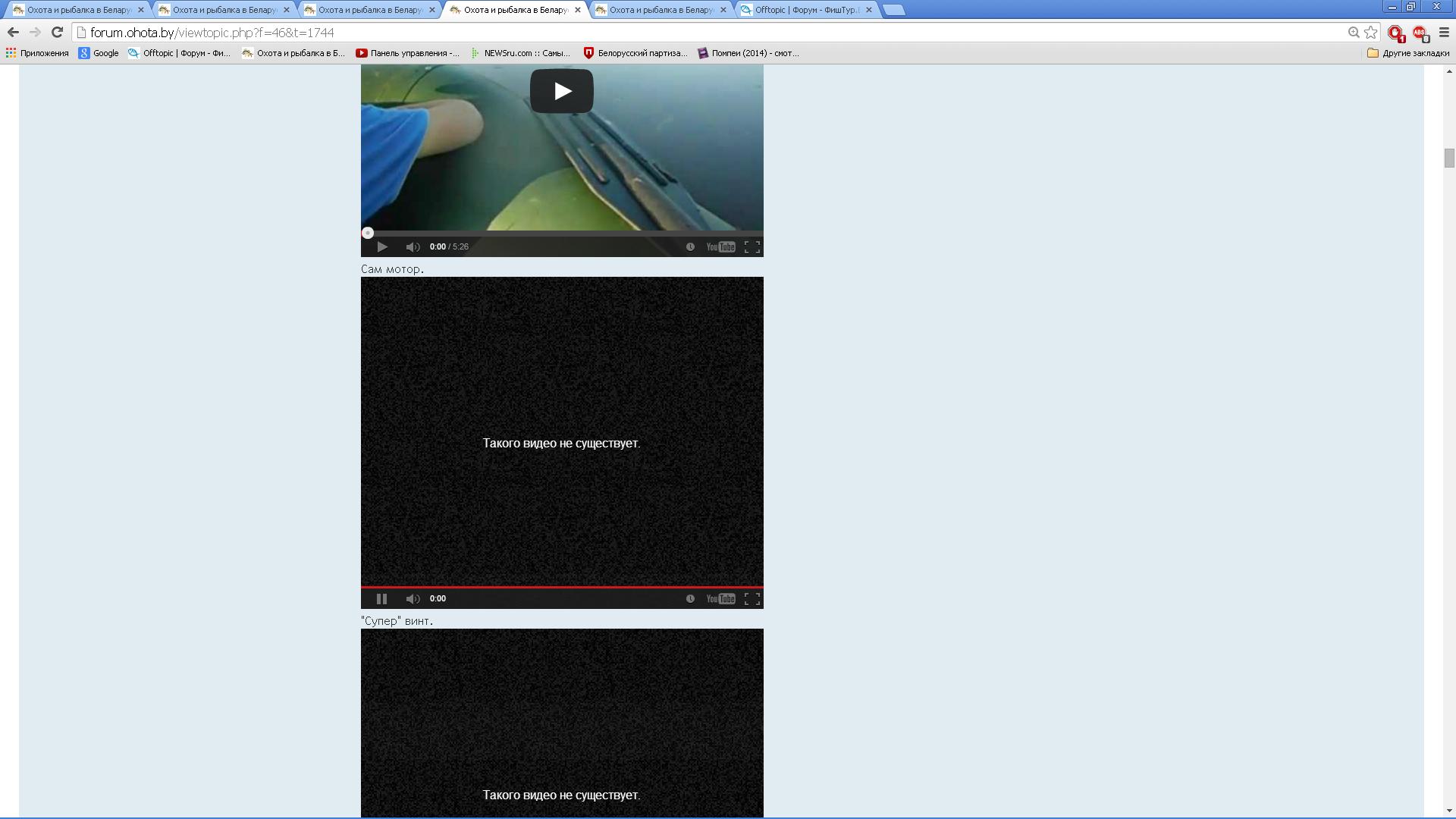Click the first video's progress bar handle
The width and height of the screenshot is (1456, 819).
coord(368,233)
